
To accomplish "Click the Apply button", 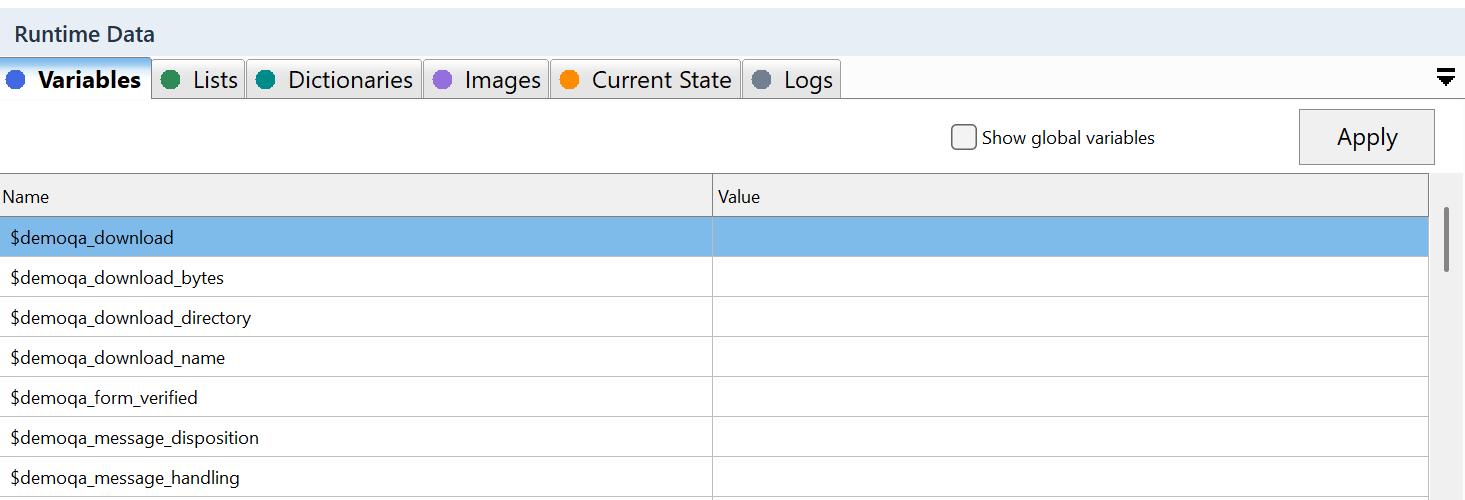I will click(x=1367, y=137).
